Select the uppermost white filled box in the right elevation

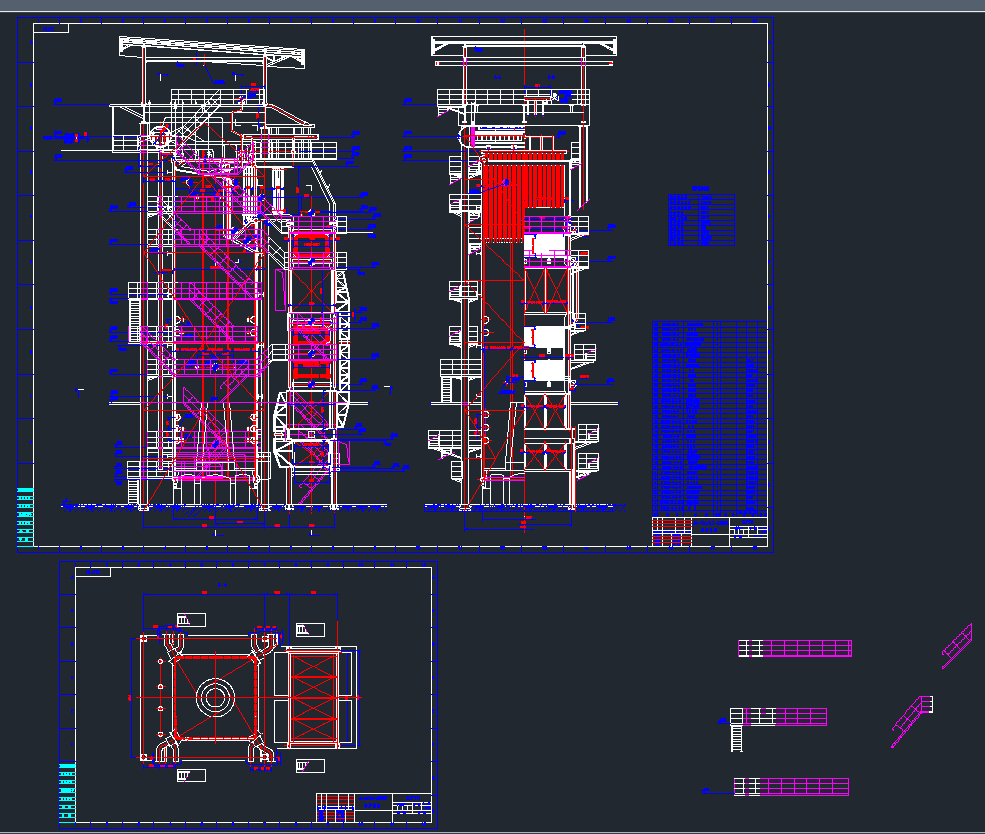(545, 244)
